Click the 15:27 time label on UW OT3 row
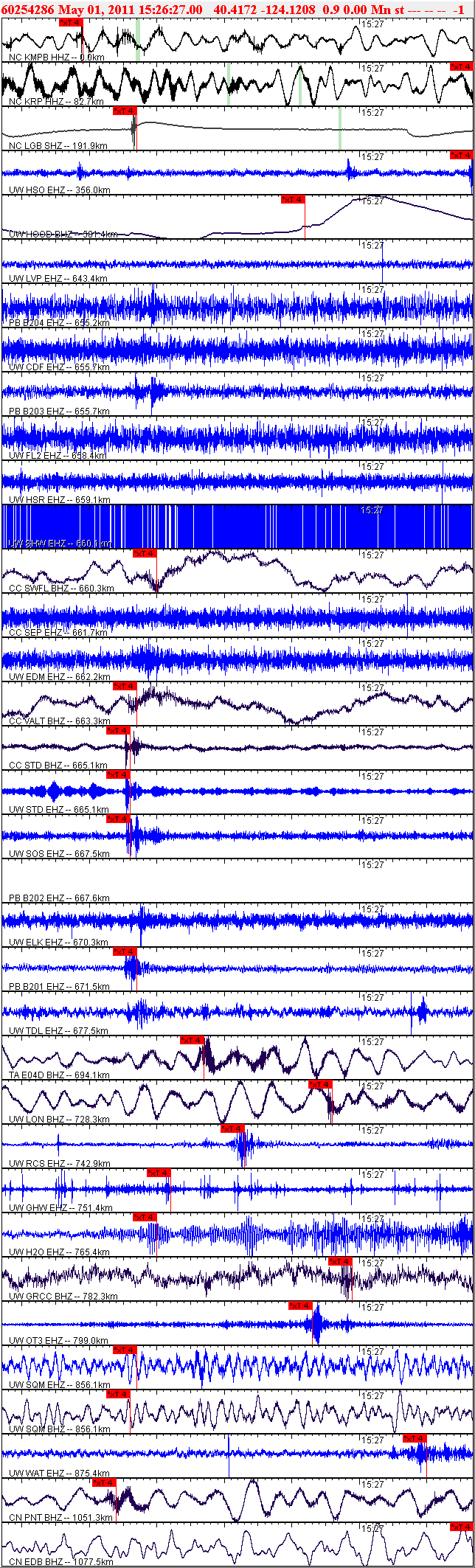This screenshot has width=475, height=1568. pyautogui.click(x=372, y=1307)
